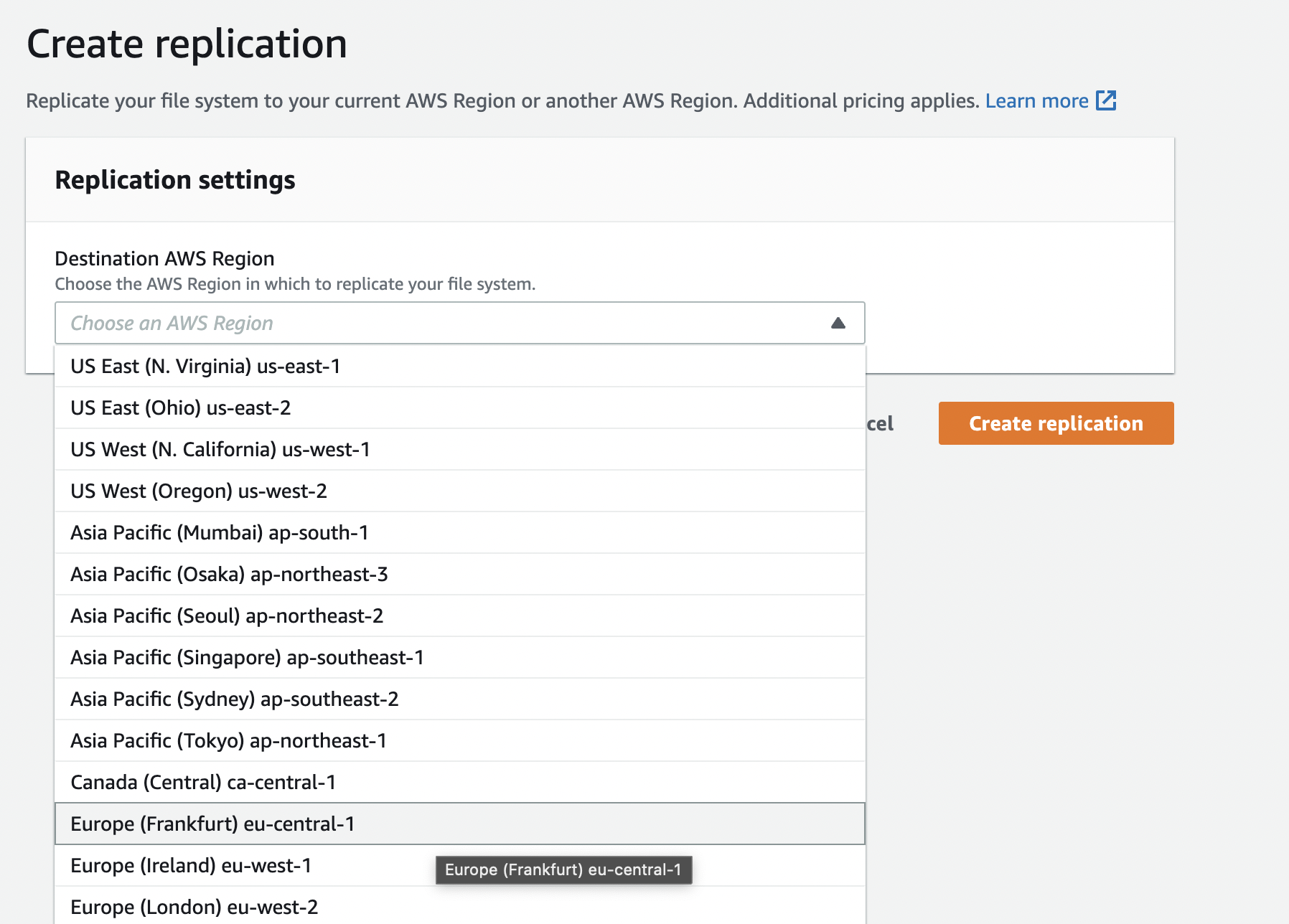Select Canada (Central) ca-central-1
Image resolution: width=1289 pixels, height=924 pixels.
(460, 783)
